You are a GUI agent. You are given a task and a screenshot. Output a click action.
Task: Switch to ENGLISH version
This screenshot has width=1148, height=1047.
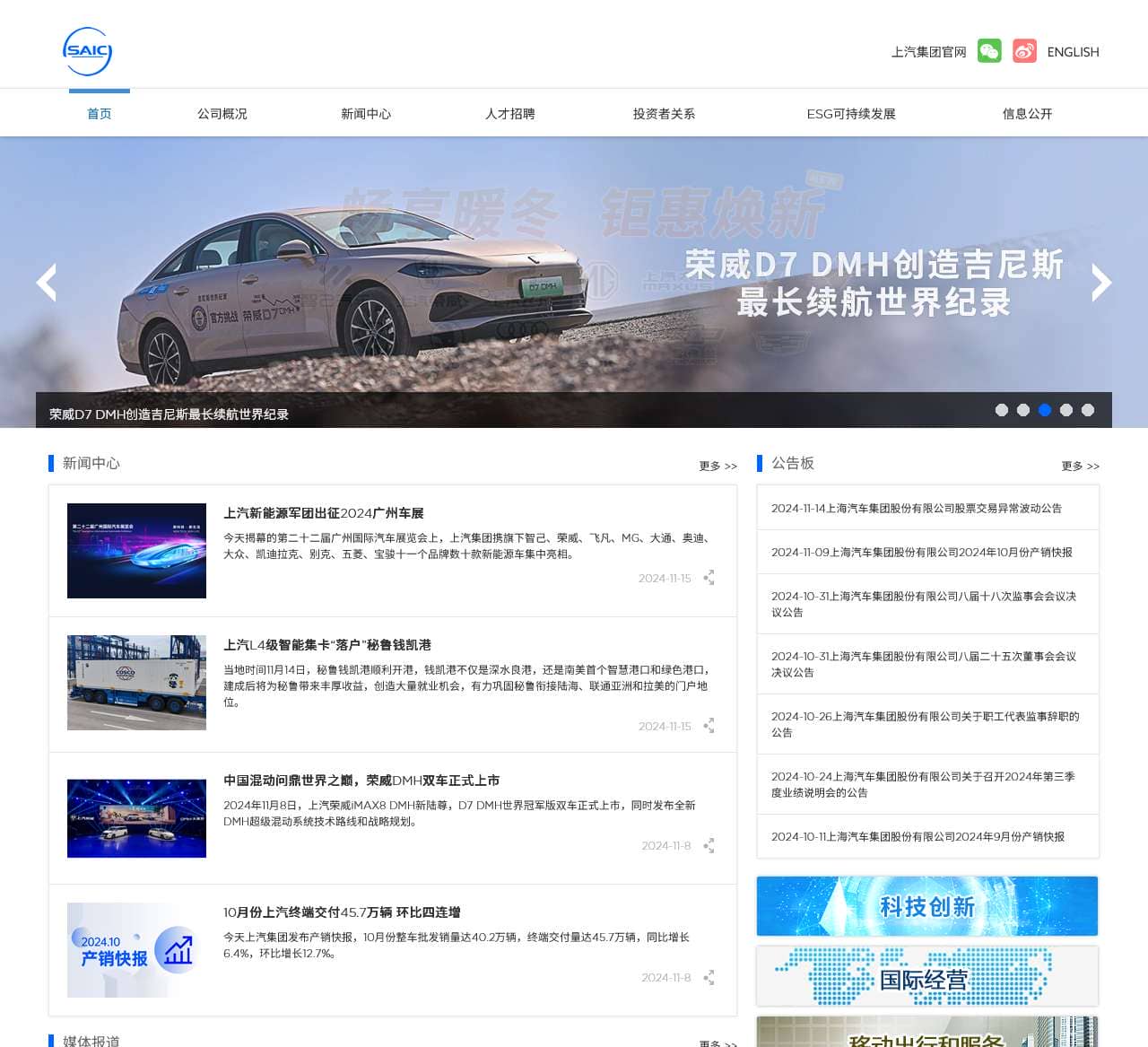(1074, 52)
